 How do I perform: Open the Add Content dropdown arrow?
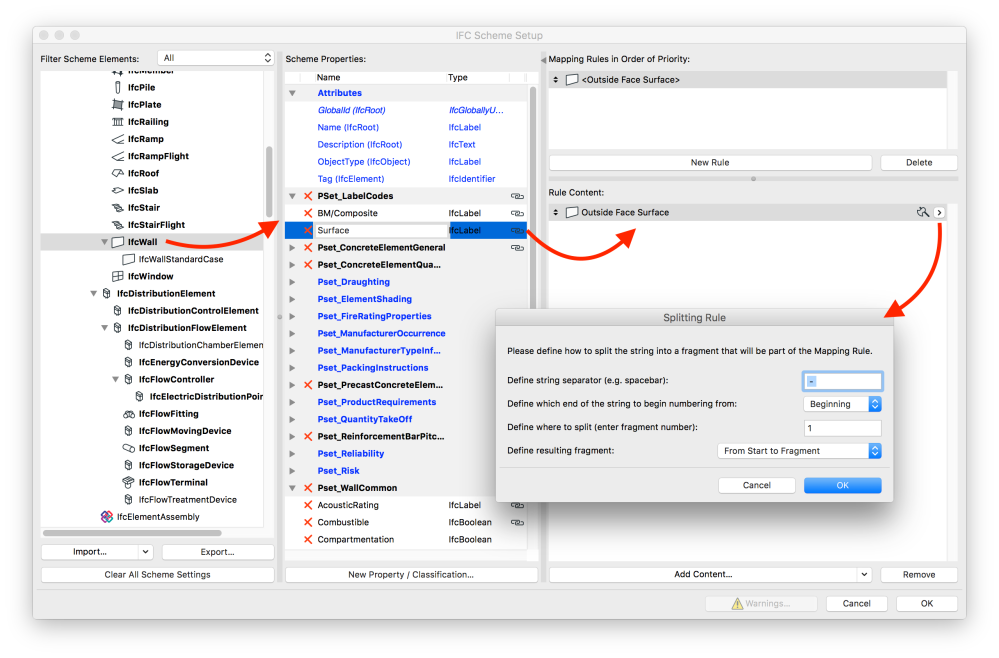click(x=864, y=575)
